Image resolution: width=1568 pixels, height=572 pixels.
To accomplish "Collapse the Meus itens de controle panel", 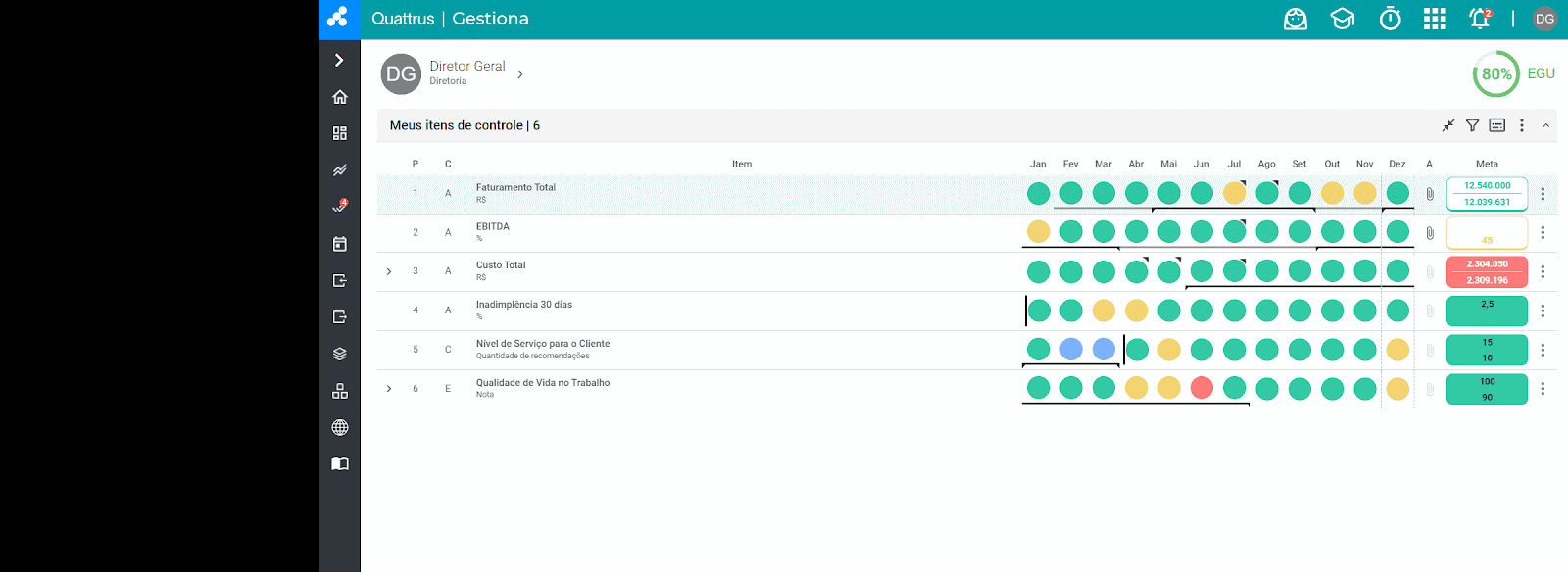I will 1546,125.
